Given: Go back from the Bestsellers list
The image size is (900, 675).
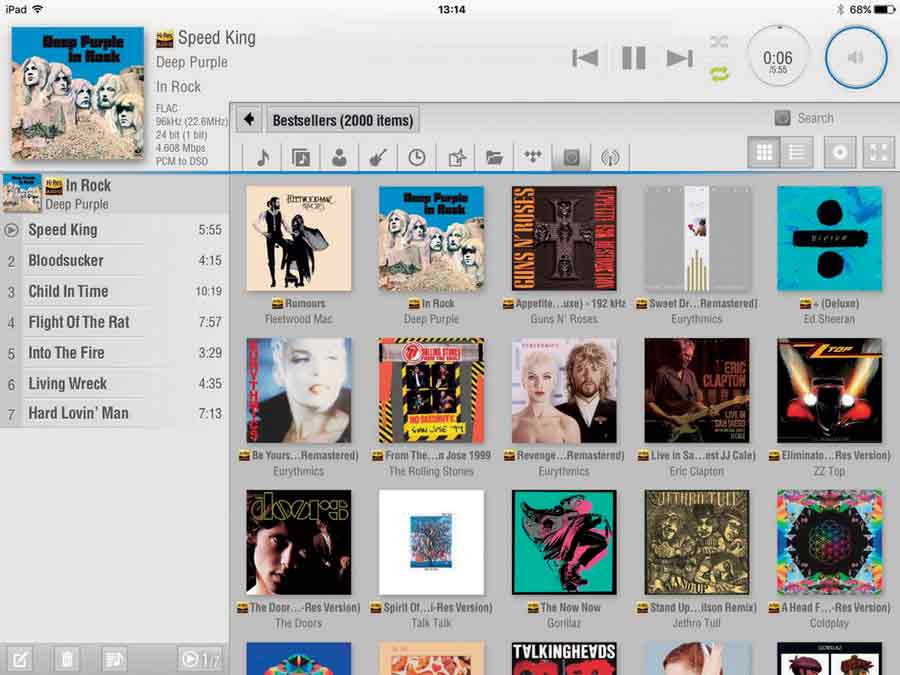Looking at the screenshot, I should [x=249, y=119].
